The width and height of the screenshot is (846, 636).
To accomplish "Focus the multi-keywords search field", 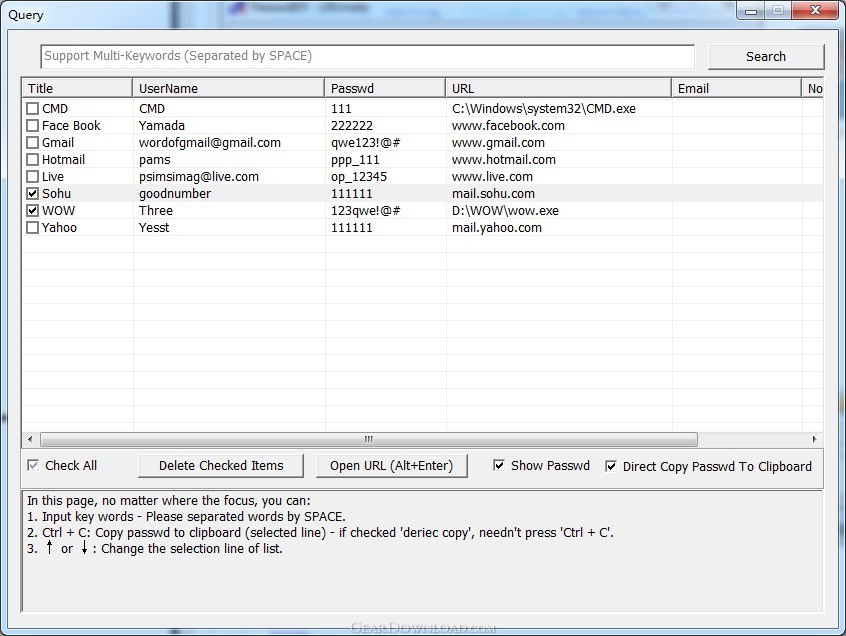I will coord(367,56).
